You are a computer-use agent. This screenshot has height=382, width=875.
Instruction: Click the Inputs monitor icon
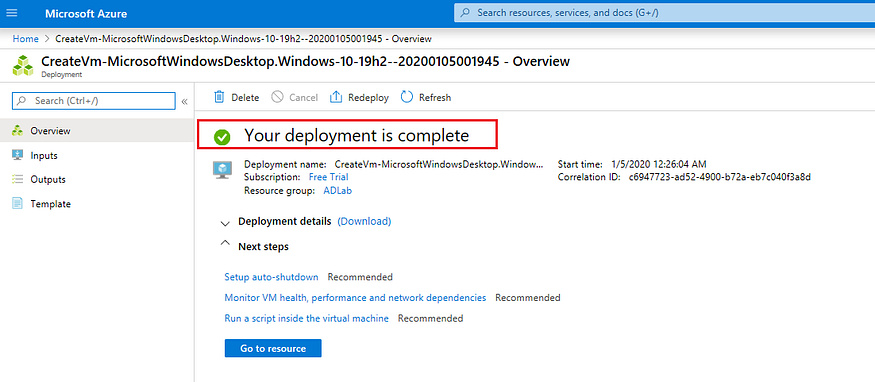[x=17, y=155]
